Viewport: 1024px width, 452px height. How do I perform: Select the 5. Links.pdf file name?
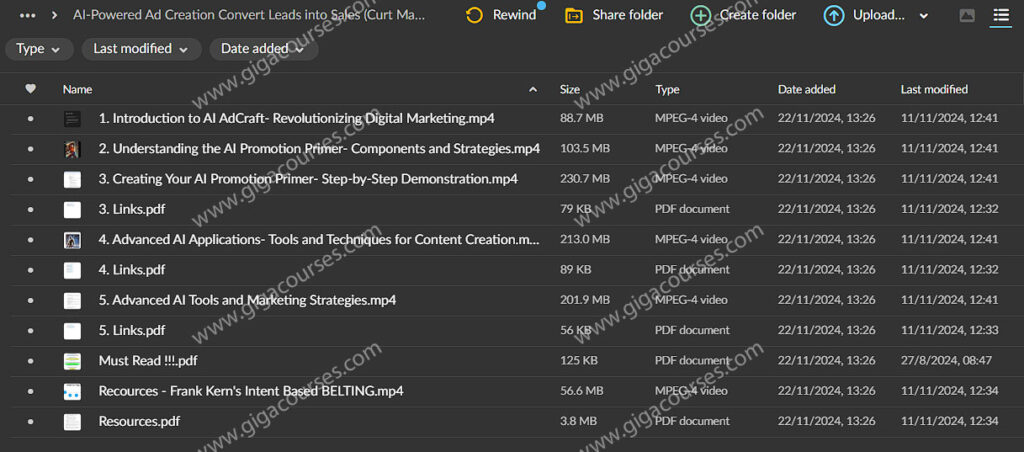click(x=132, y=331)
